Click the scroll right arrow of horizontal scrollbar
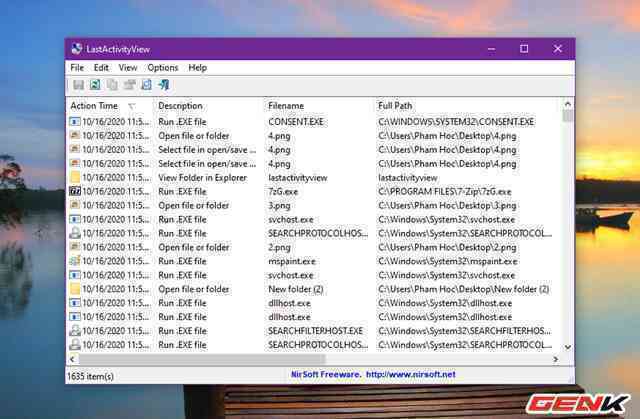 [556, 359]
